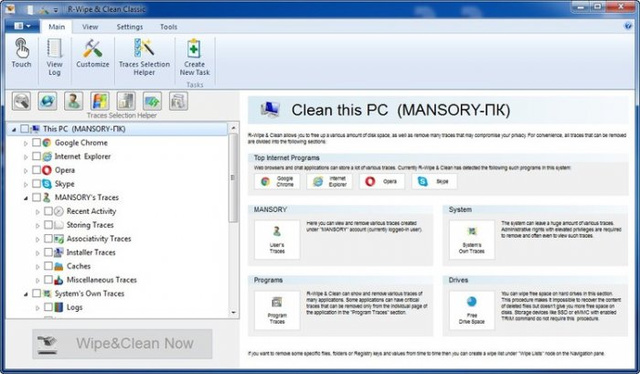Check the System's Own Traces checkbox

click(36, 294)
